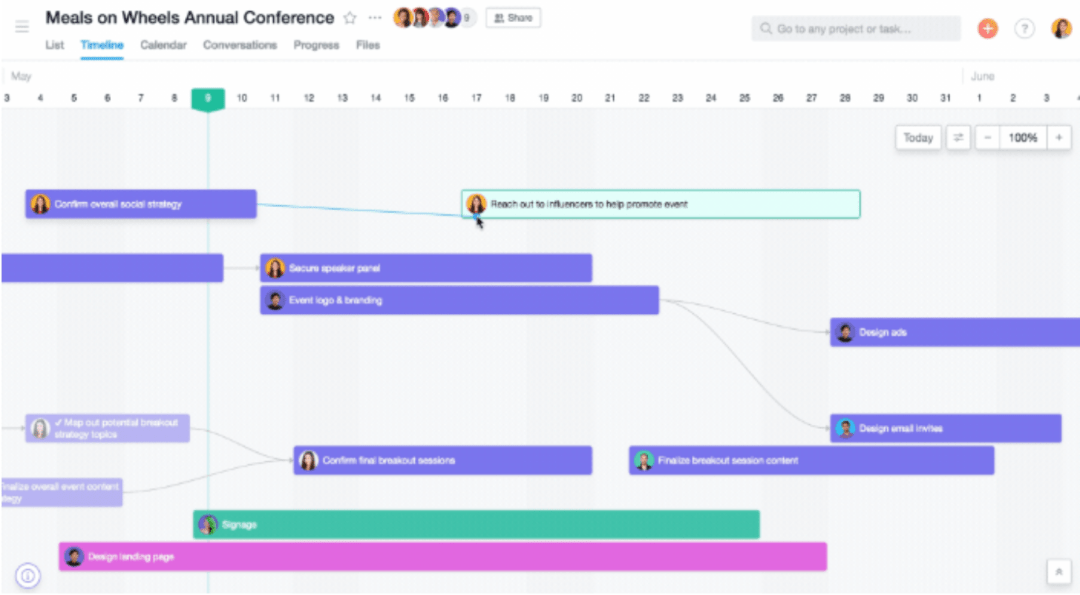Star the Meals on Wheels project

tap(350, 18)
